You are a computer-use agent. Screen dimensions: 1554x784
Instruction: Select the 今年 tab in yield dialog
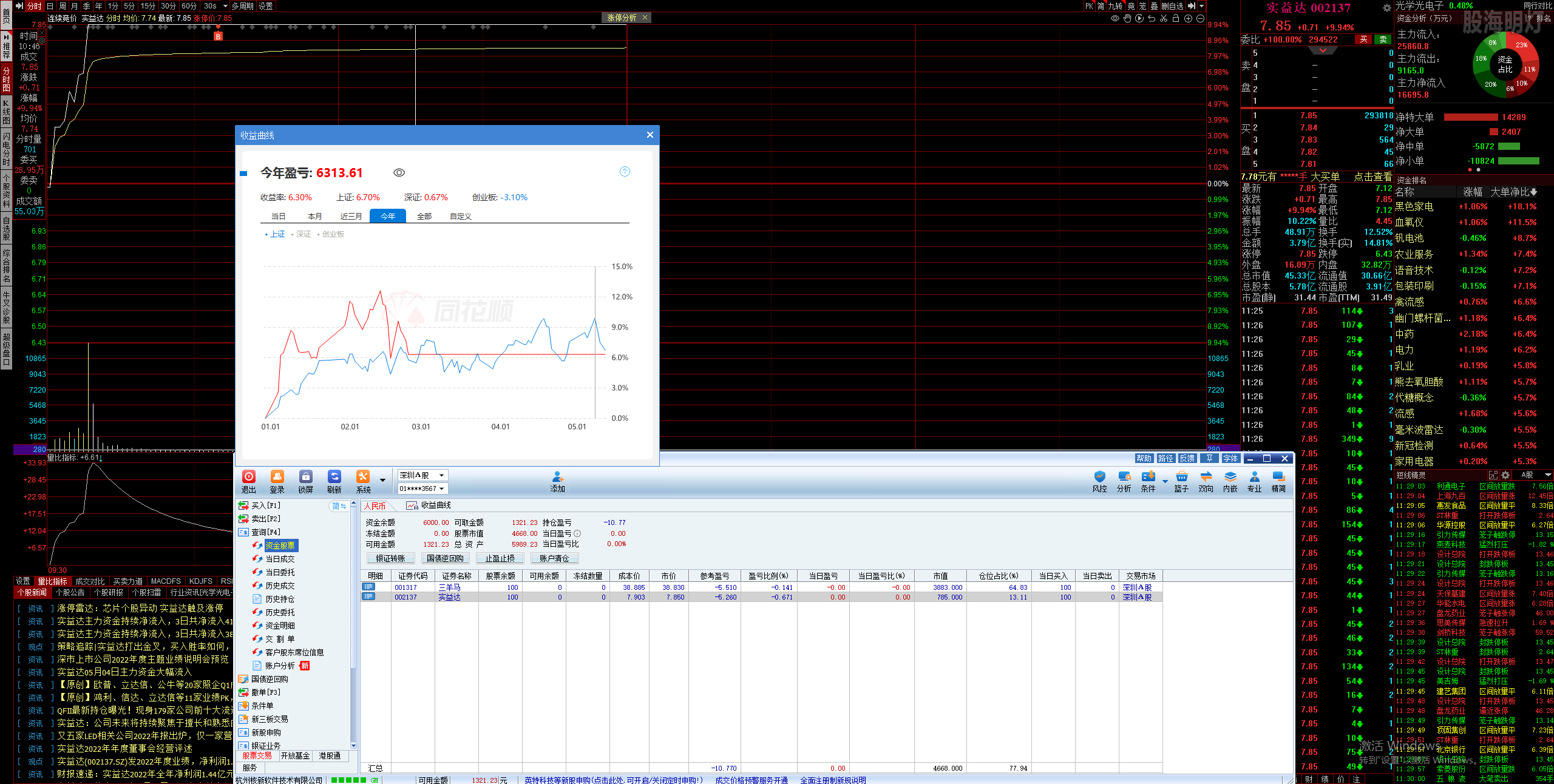click(x=388, y=216)
